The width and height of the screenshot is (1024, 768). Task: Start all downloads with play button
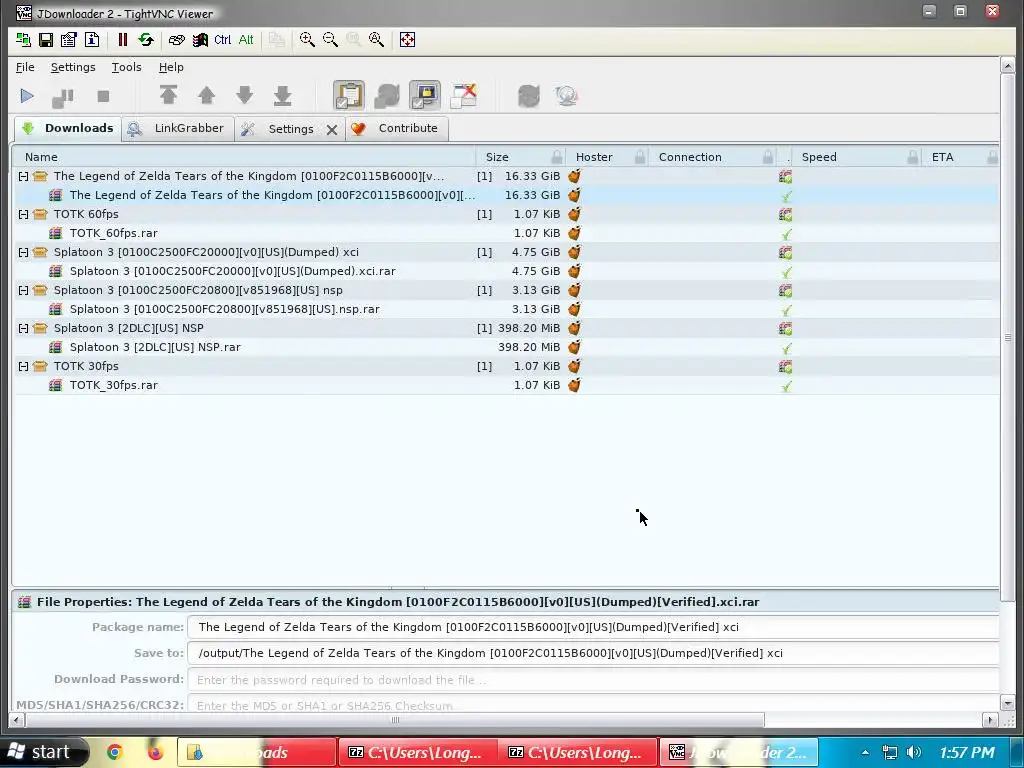(x=27, y=96)
